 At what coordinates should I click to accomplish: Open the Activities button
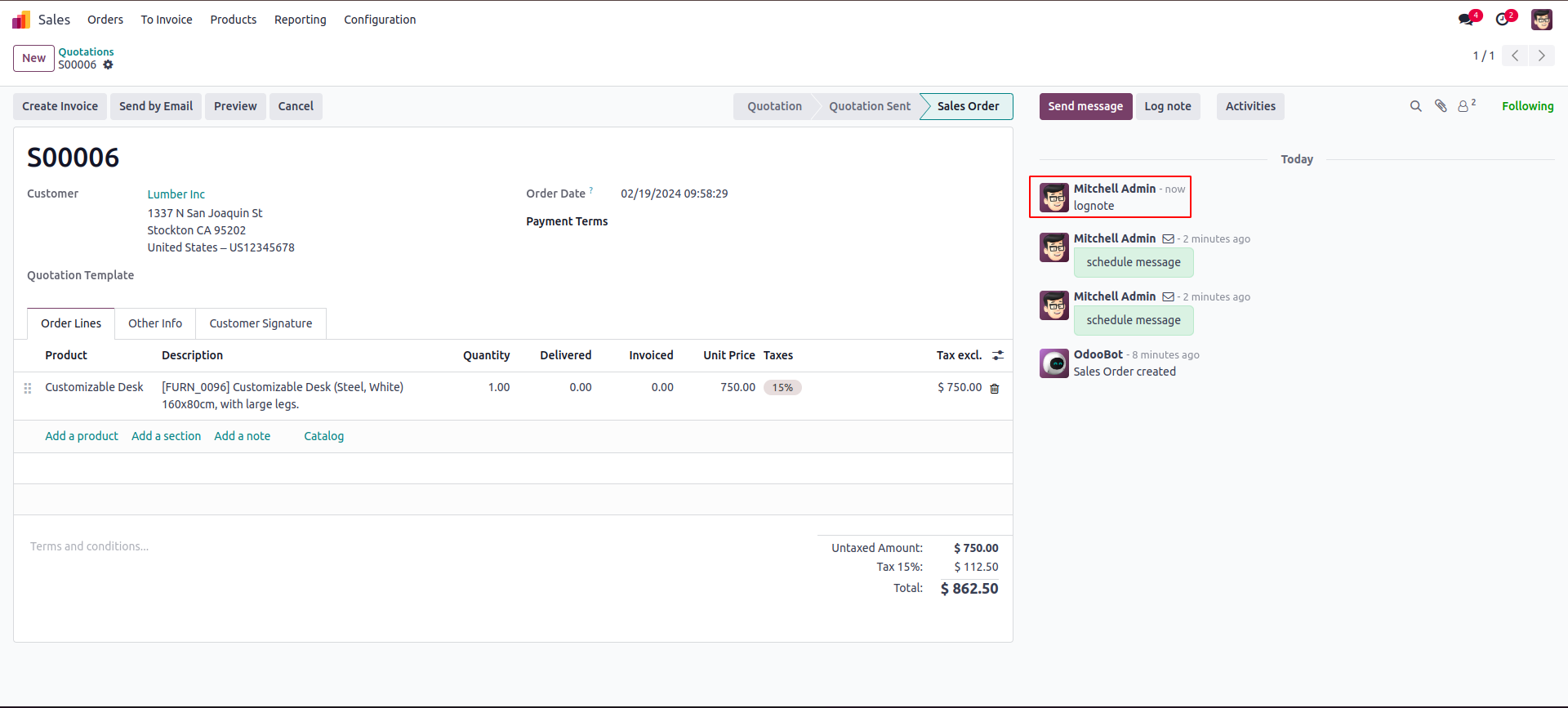pyautogui.click(x=1250, y=106)
